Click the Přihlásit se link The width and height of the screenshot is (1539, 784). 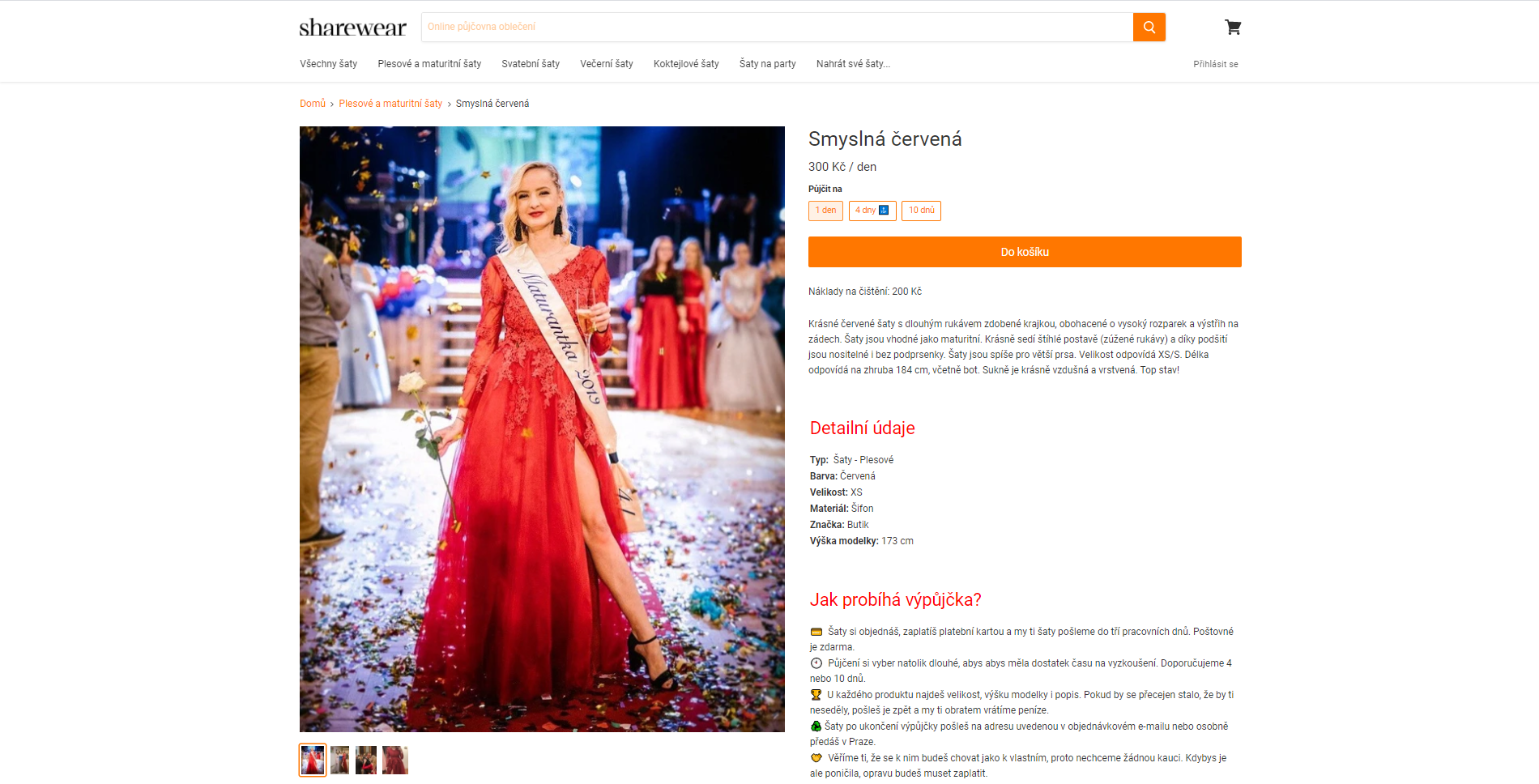[x=1215, y=64]
